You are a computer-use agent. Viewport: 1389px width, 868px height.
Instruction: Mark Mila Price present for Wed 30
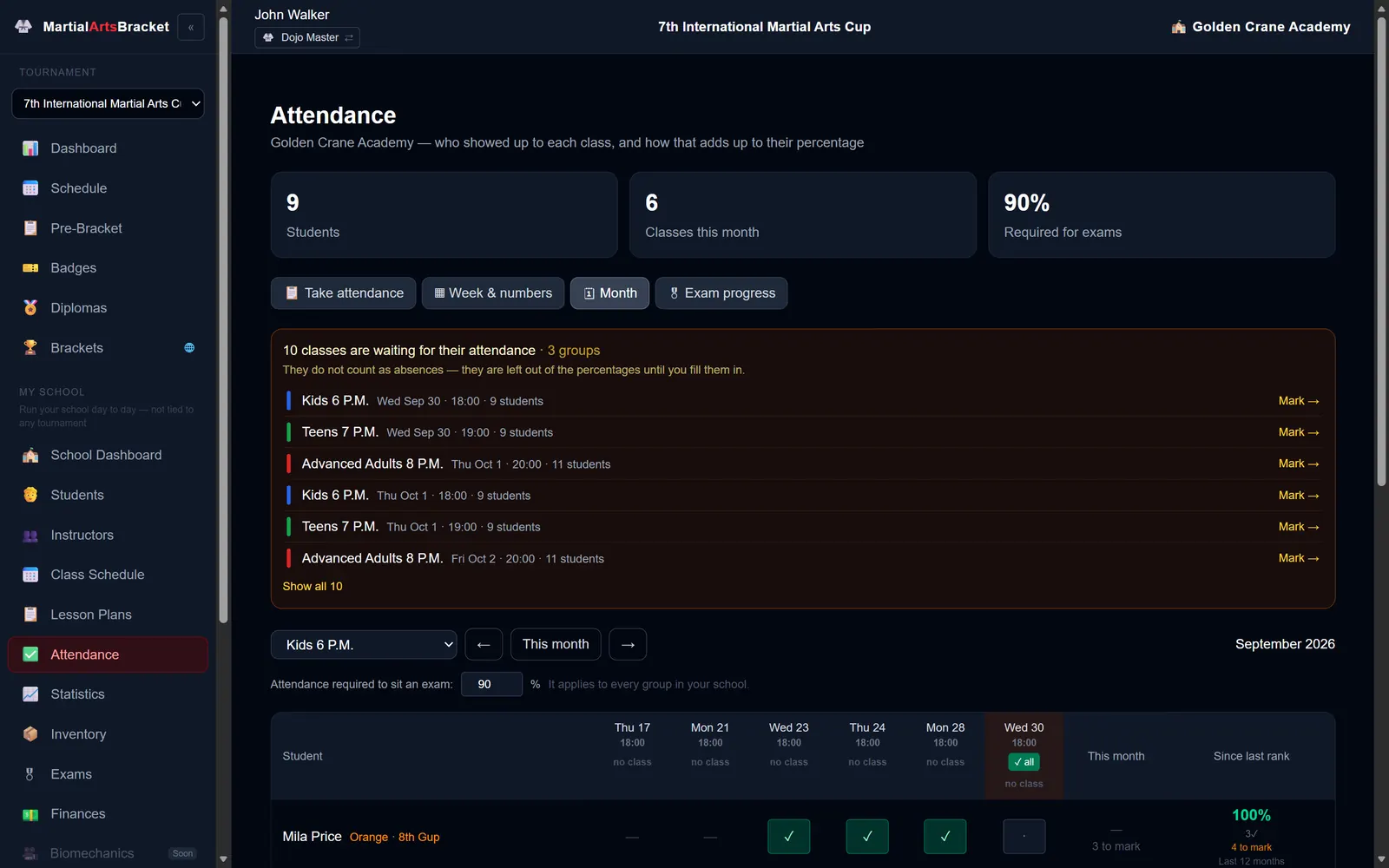(x=1024, y=837)
